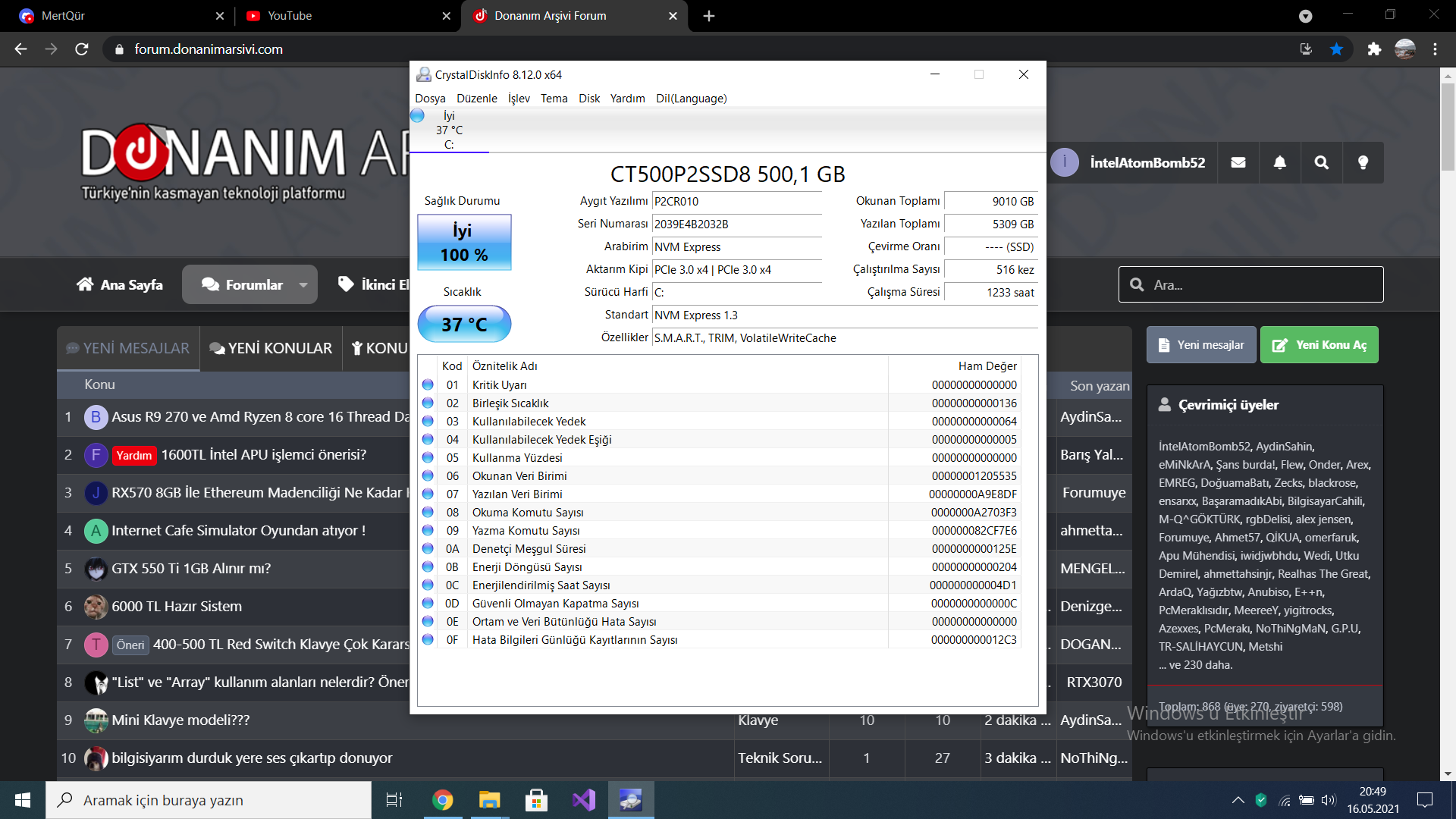Screen dimensions: 1456x819
Task: Toggle the lightbulb theme icon
Action: 1363,162
